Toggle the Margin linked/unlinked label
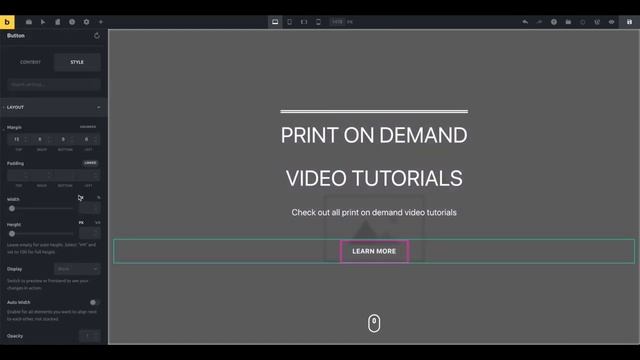640x360 pixels. click(88, 127)
